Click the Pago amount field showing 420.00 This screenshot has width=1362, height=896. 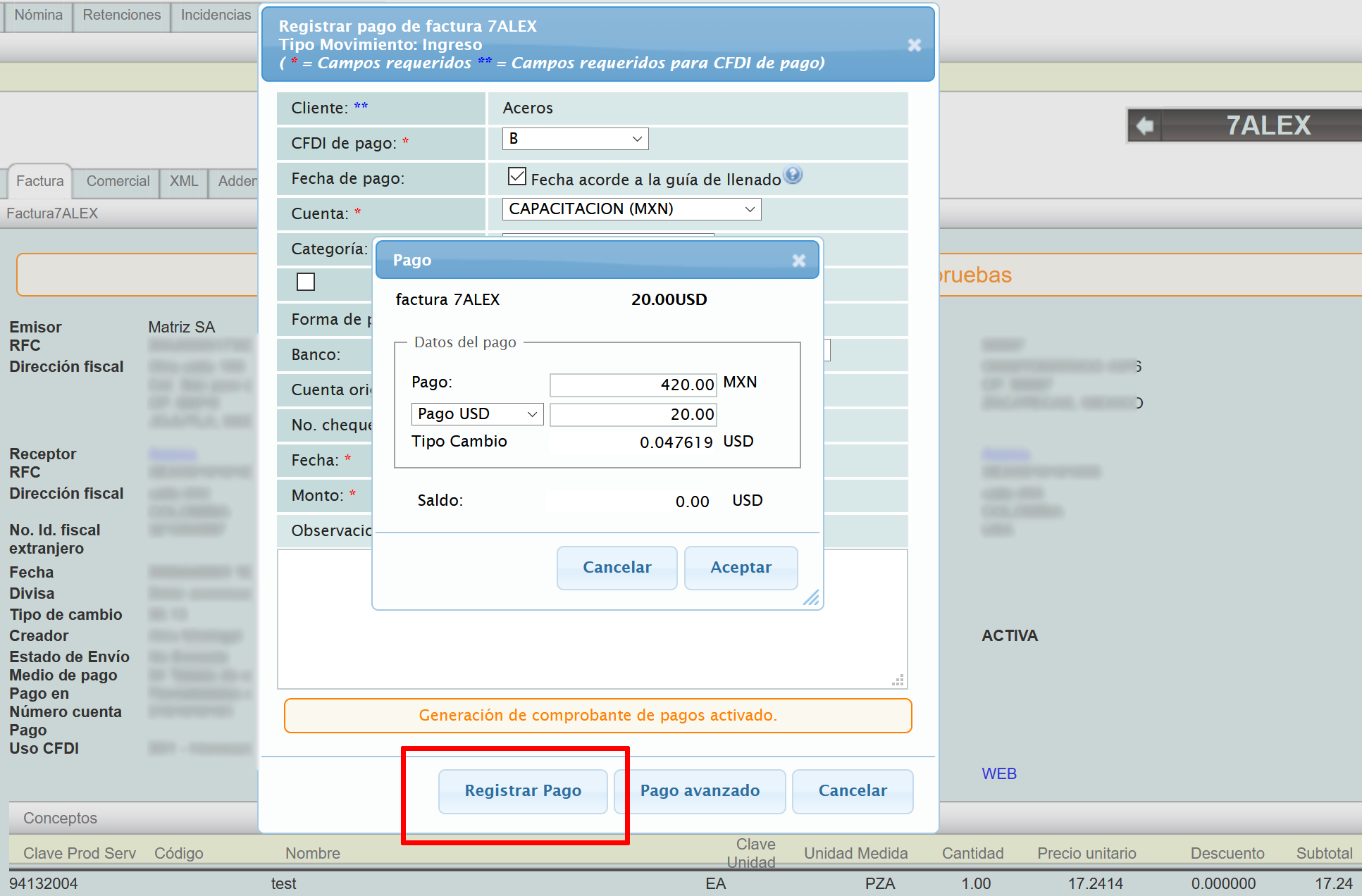[x=632, y=385]
